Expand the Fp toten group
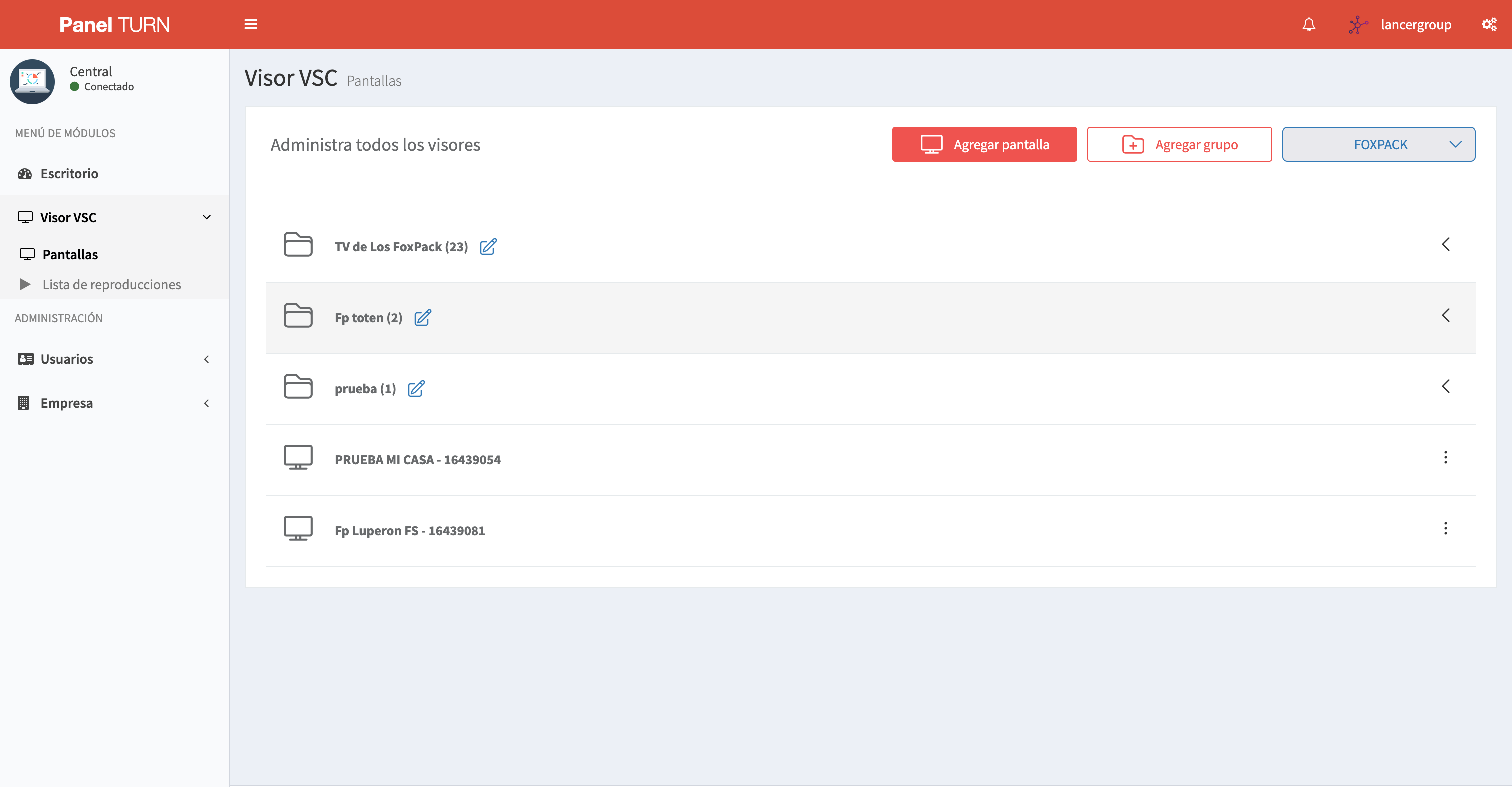The image size is (1512, 787). [x=1446, y=315]
